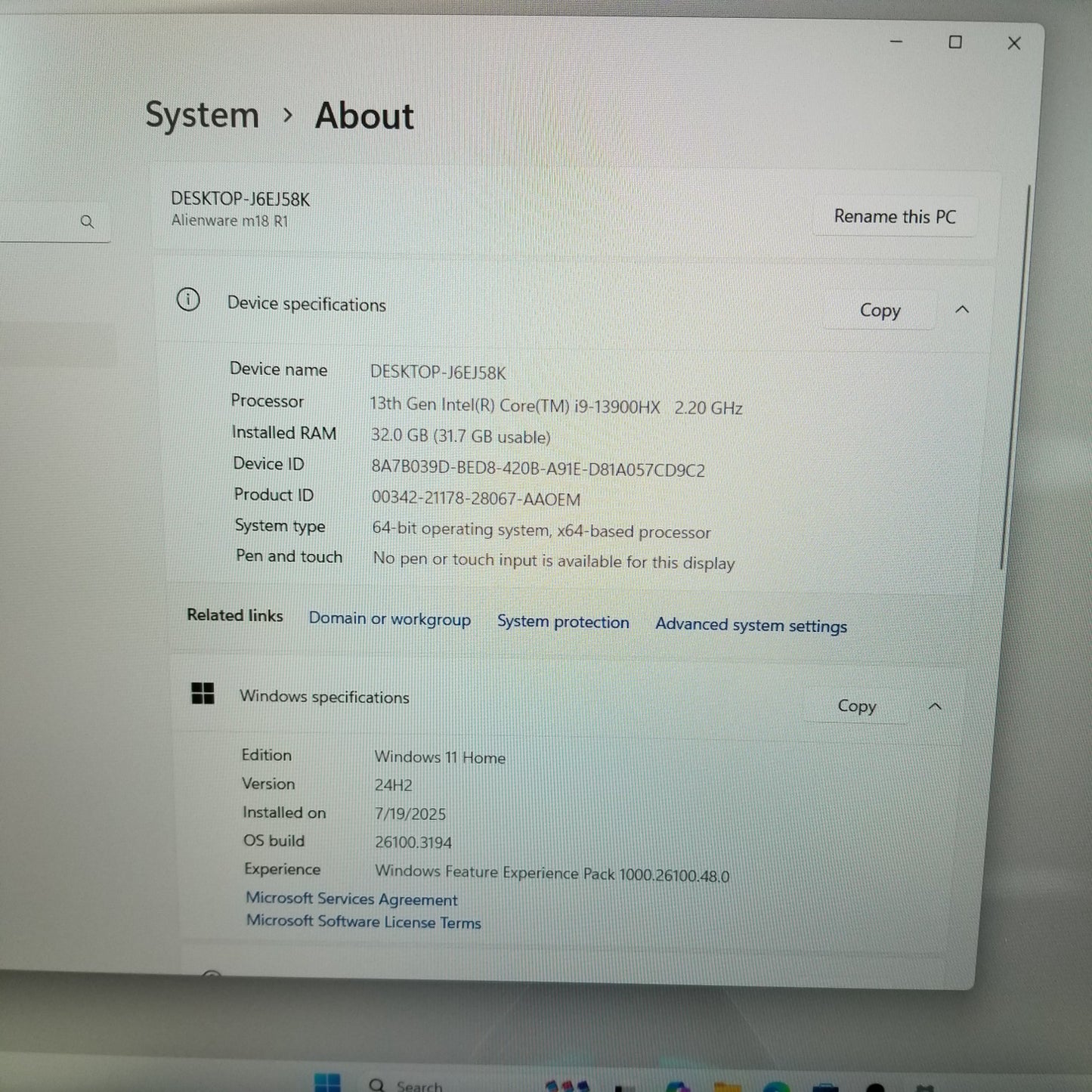The height and width of the screenshot is (1092, 1092).
Task: Close the Settings window
Action: [x=1014, y=44]
